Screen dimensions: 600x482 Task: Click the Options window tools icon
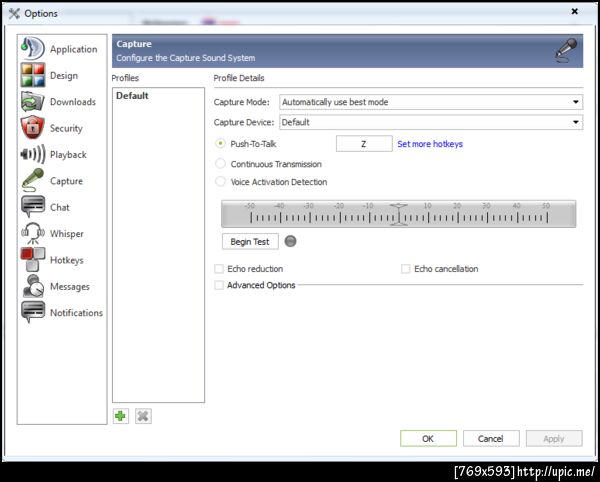(x=14, y=13)
